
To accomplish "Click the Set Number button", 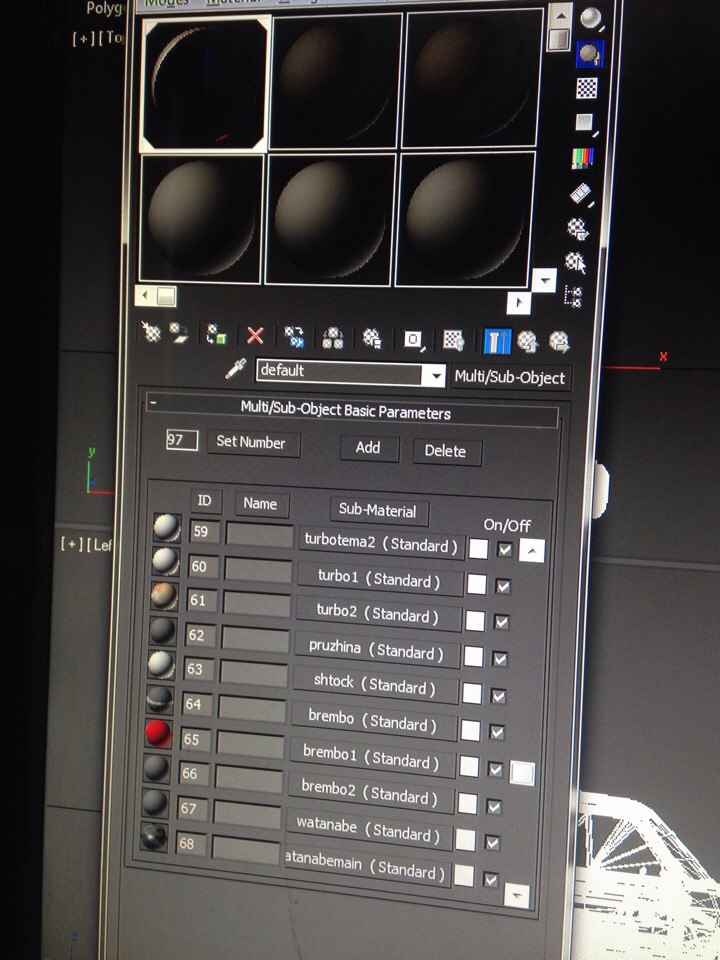I will 253,443.
